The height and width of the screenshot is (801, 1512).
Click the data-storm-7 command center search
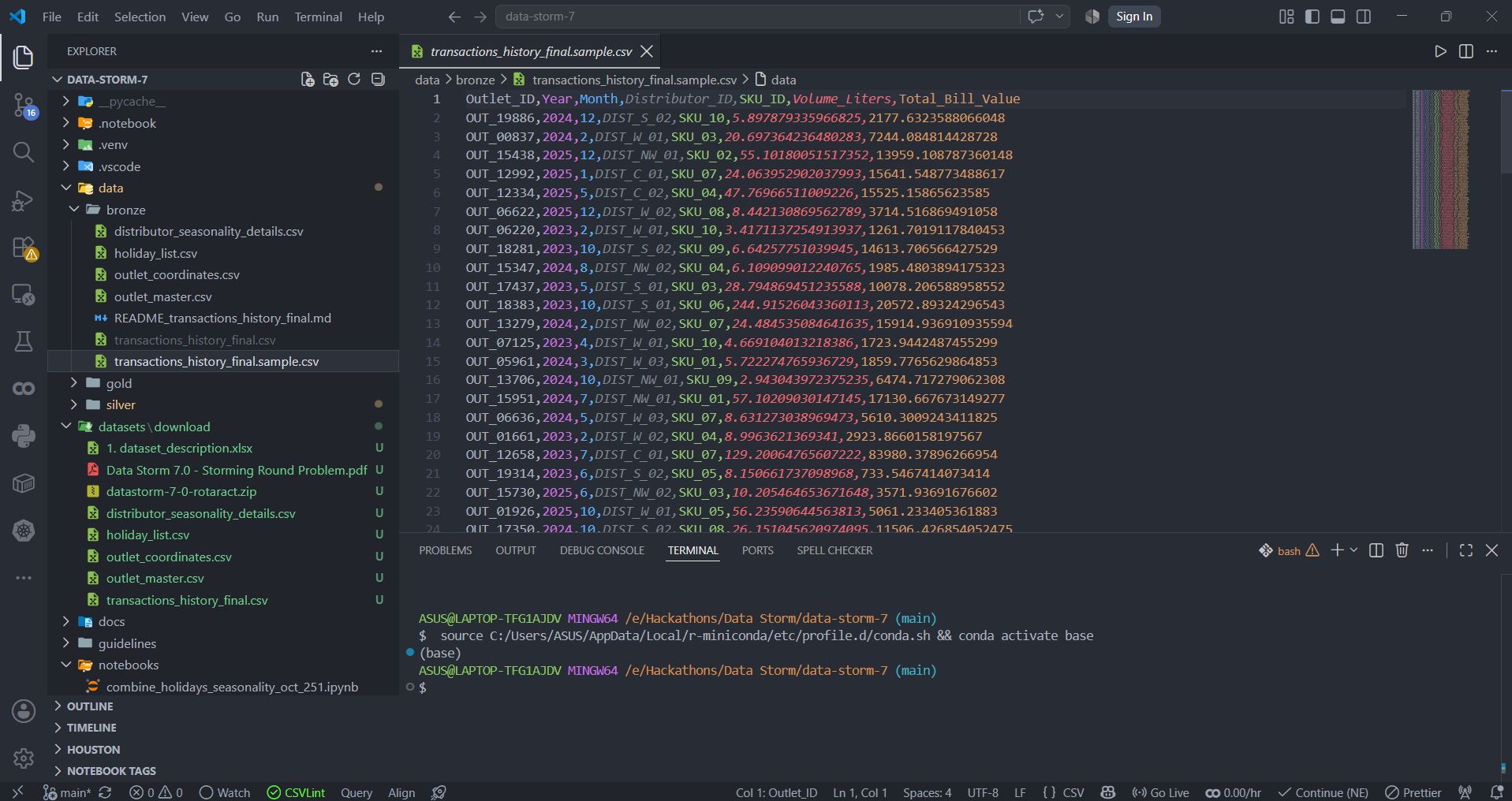pyautogui.click(x=757, y=17)
